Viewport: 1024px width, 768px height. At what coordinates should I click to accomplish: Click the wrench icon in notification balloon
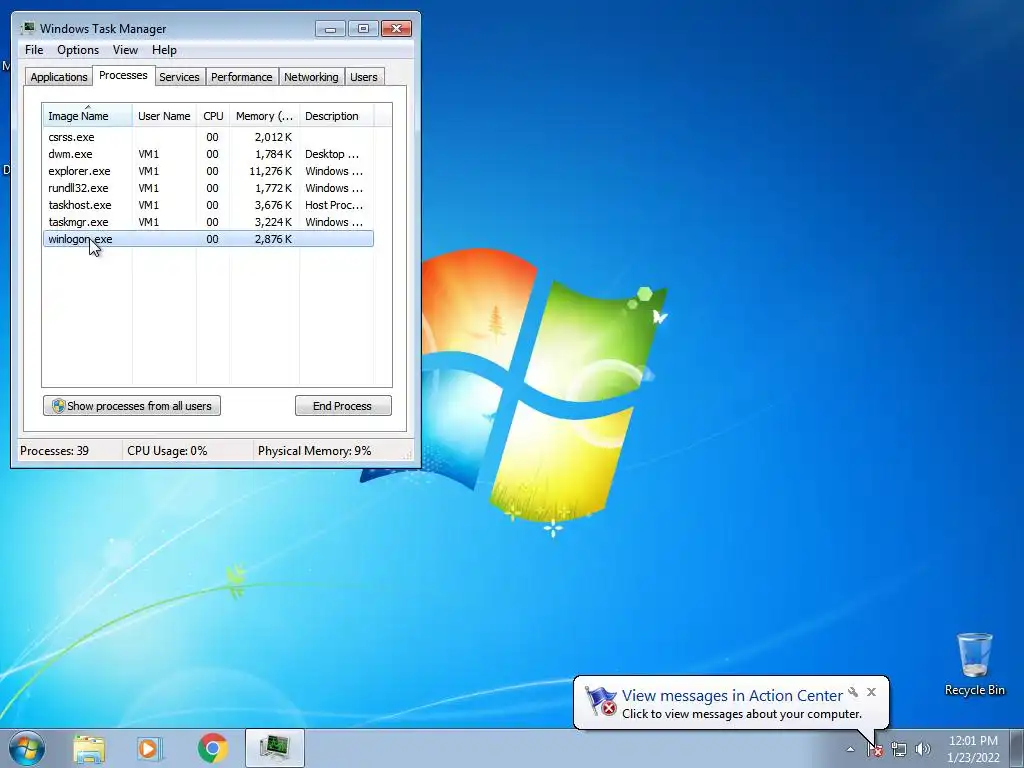point(853,692)
